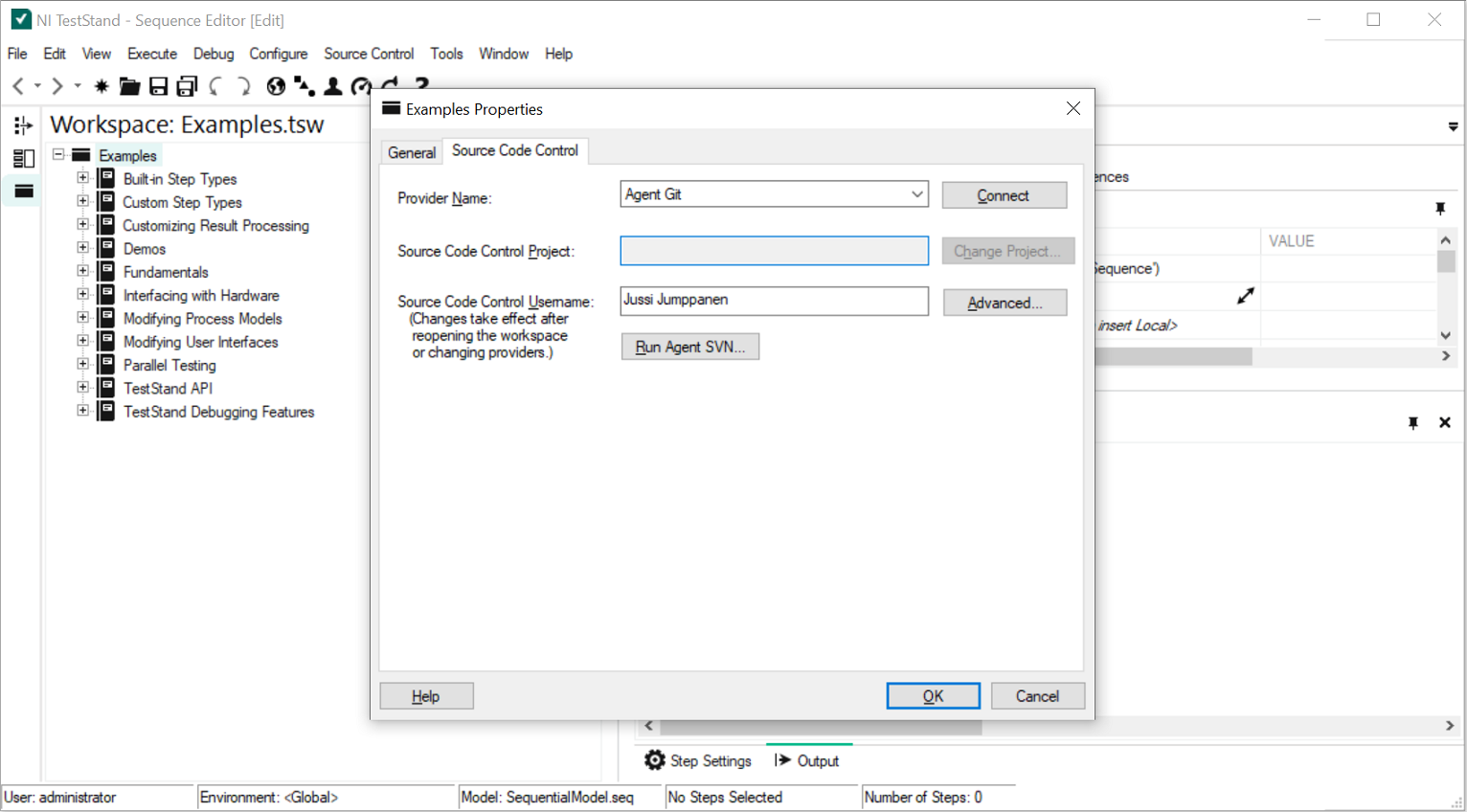1467x812 pixels.
Task: Click the Source Code Control Project field
Action: [x=774, y=251]
